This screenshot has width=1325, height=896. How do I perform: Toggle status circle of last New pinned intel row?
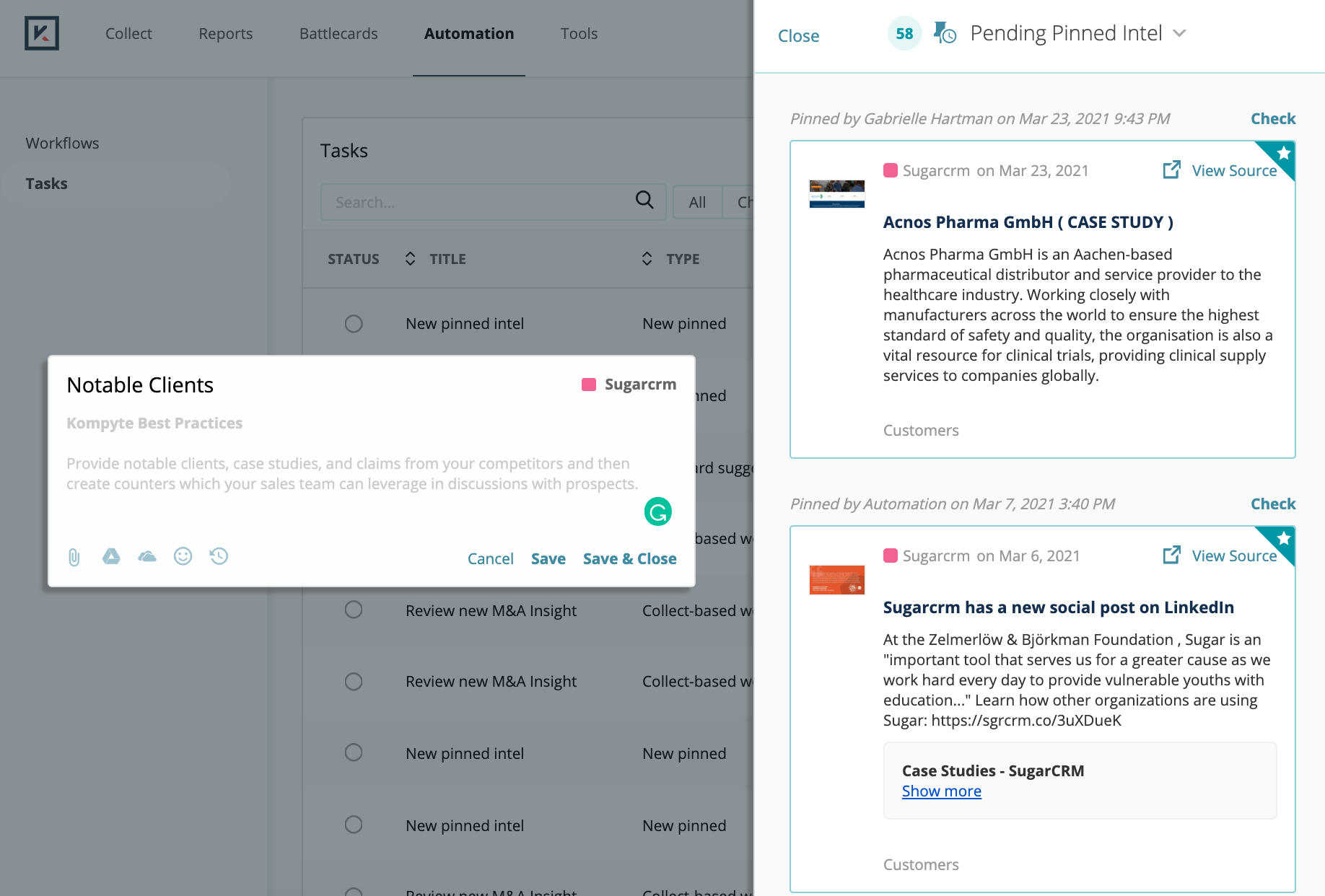click(354, 825)
